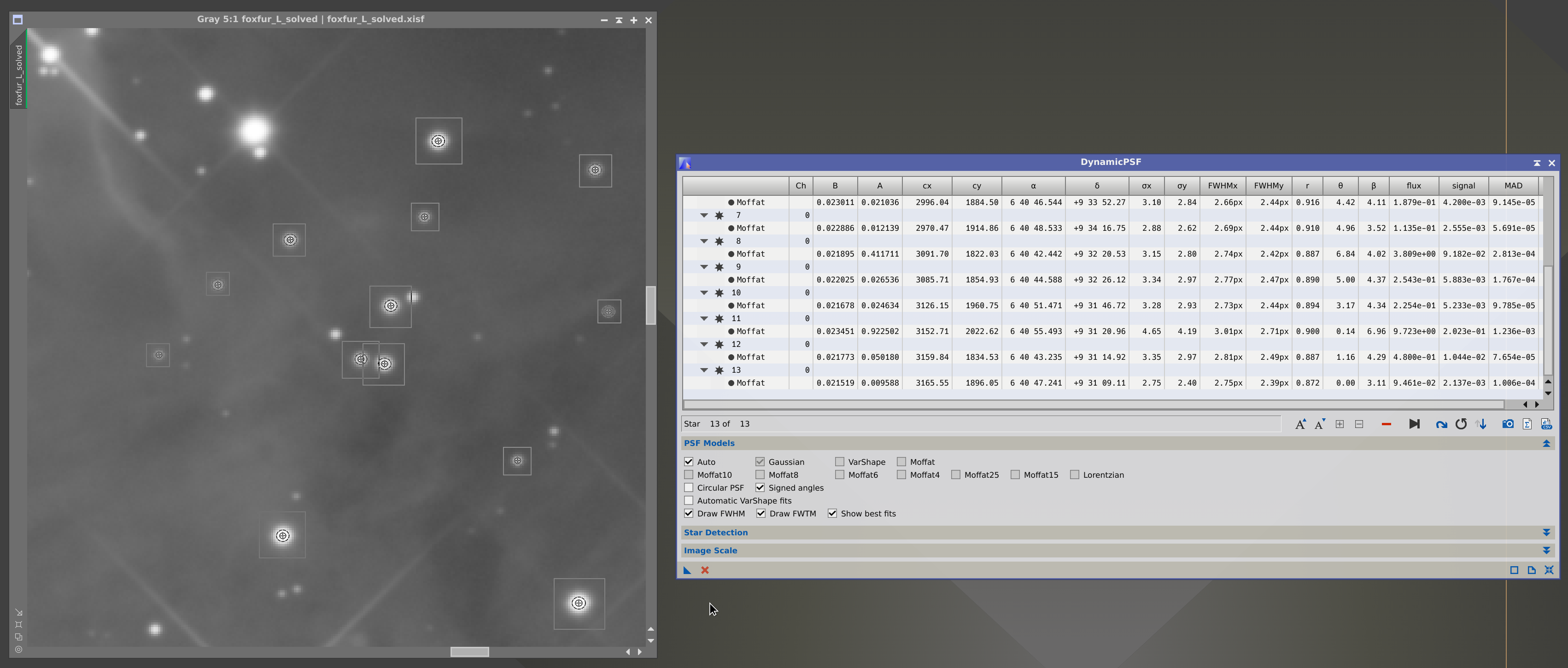Click the black circular recalculate icon
The width and height of the screenshot is (1568, 668).
coord(1461,424)
